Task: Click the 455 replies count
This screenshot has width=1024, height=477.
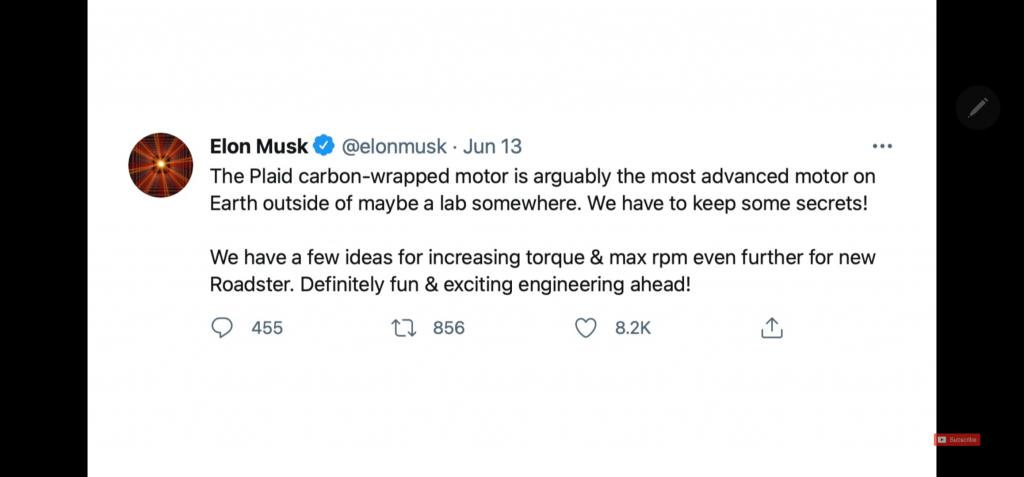Action: (267, 327)
